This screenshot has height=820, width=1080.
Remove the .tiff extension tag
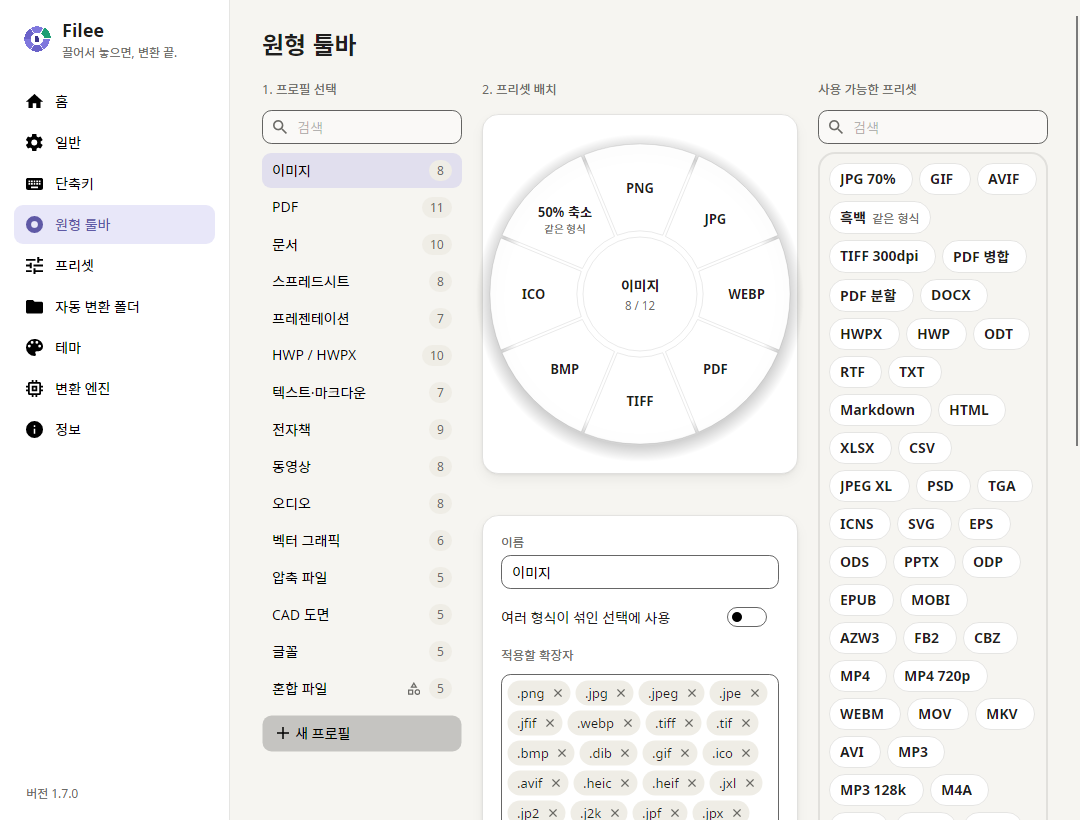(689, 723)
